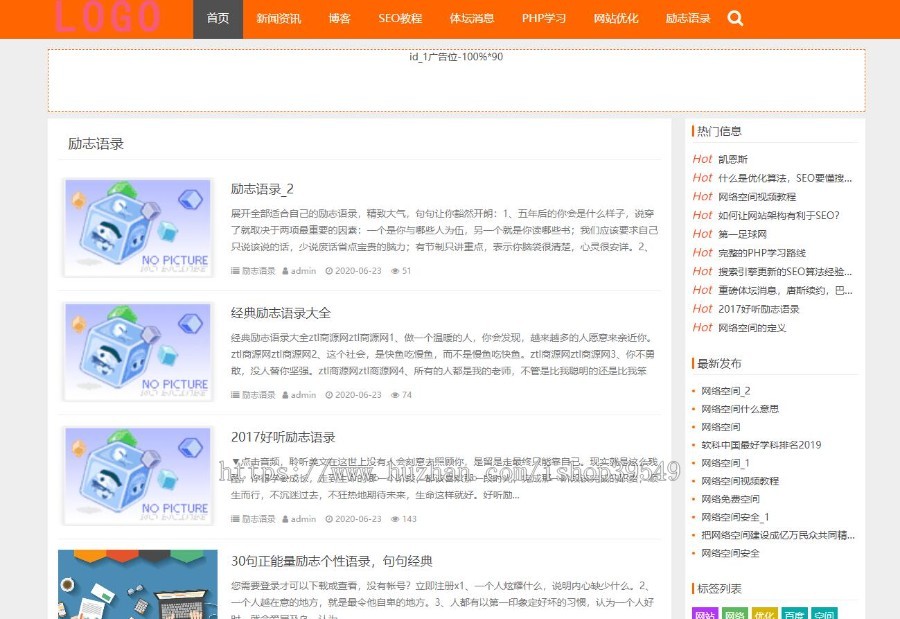Click admin author icon under 2017好听励志语录
Viewport: 900px width, 619px height.
(285, 519)
